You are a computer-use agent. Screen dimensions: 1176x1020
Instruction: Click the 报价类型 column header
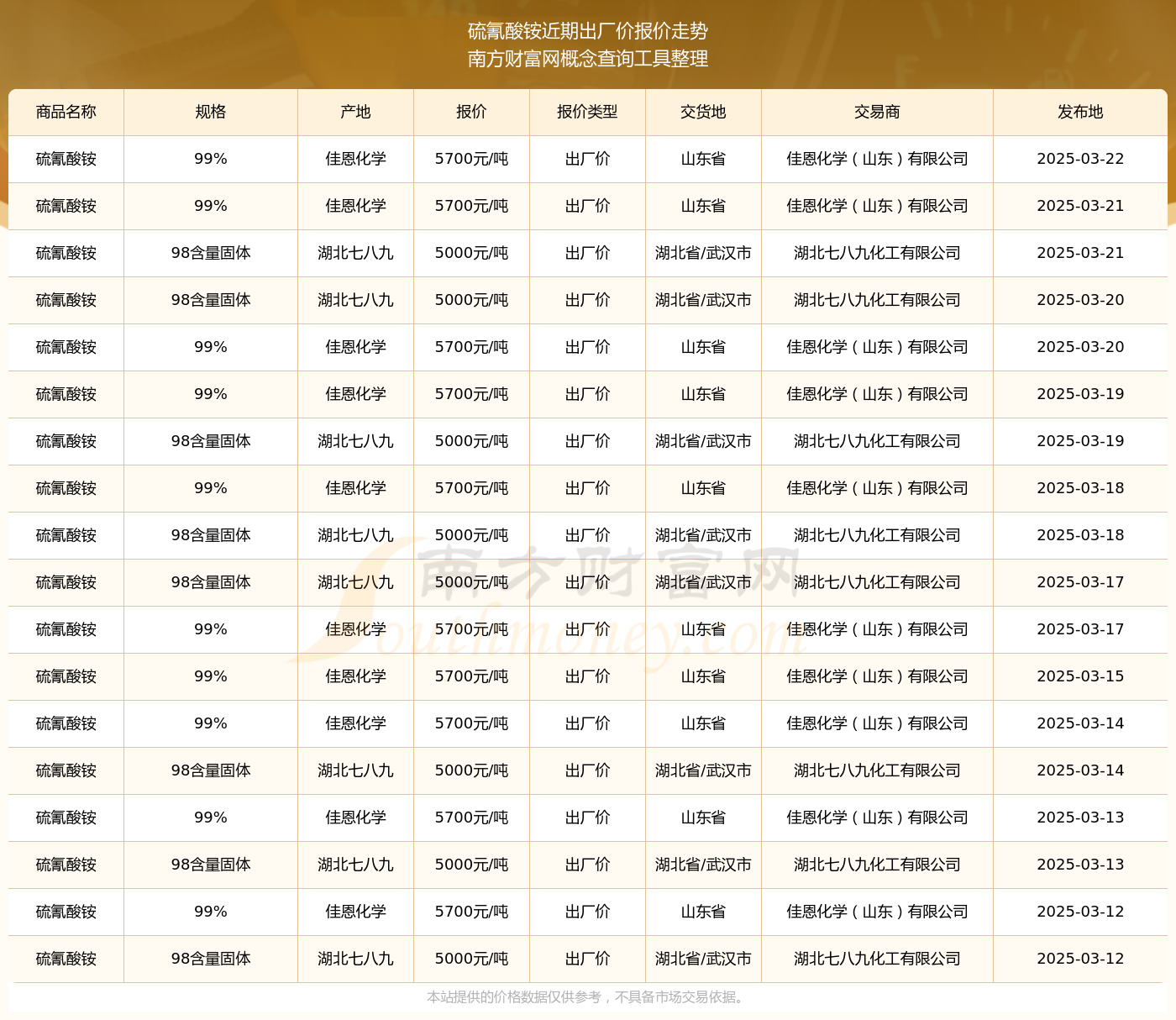pos(587,112)
